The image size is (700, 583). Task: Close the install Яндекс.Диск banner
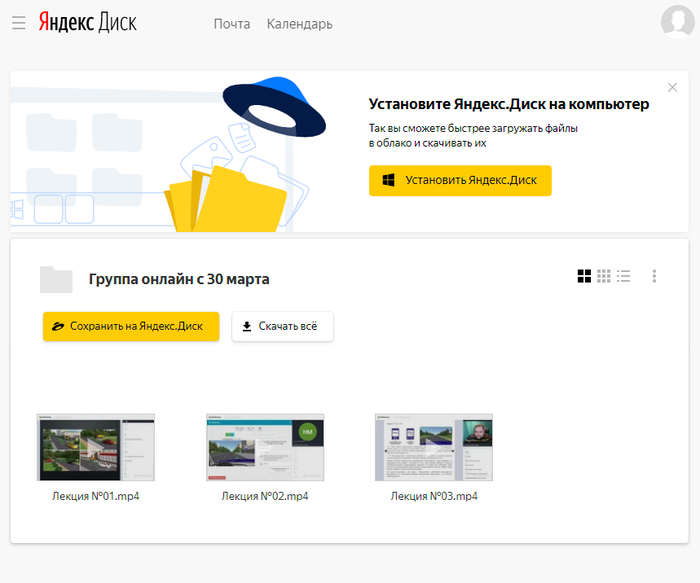tap(672, 88)
